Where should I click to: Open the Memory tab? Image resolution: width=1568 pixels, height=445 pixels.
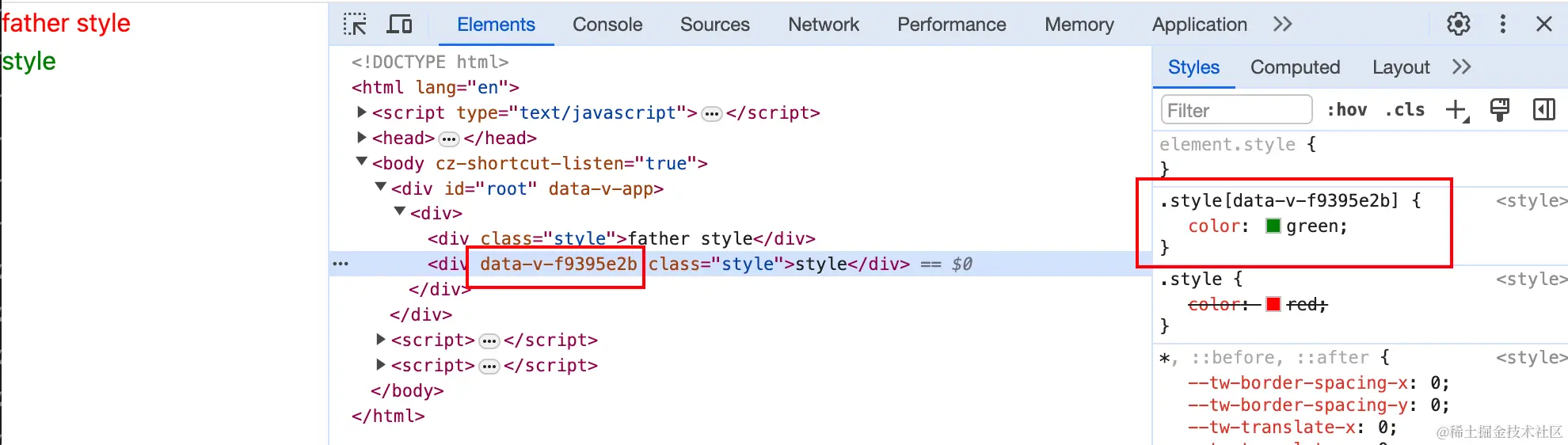pos(1079,25)
